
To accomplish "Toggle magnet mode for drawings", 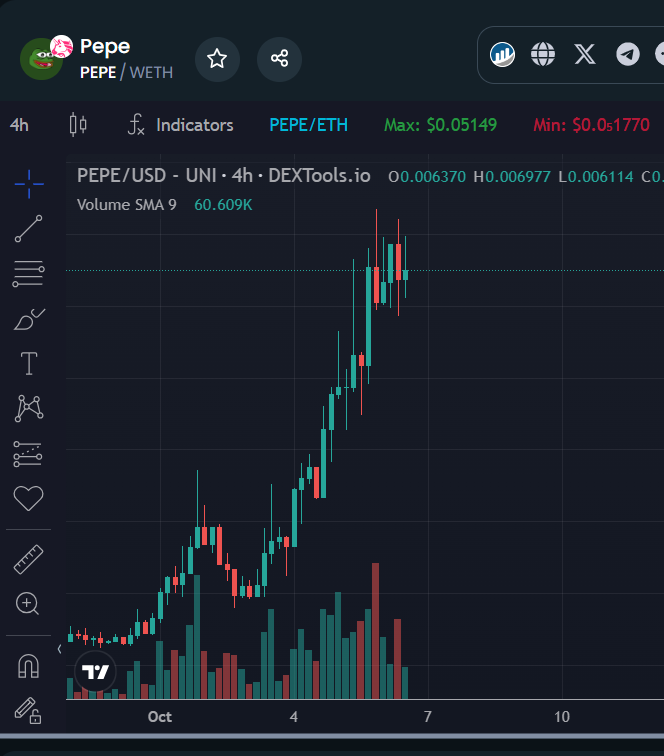I will pos(28,666).
